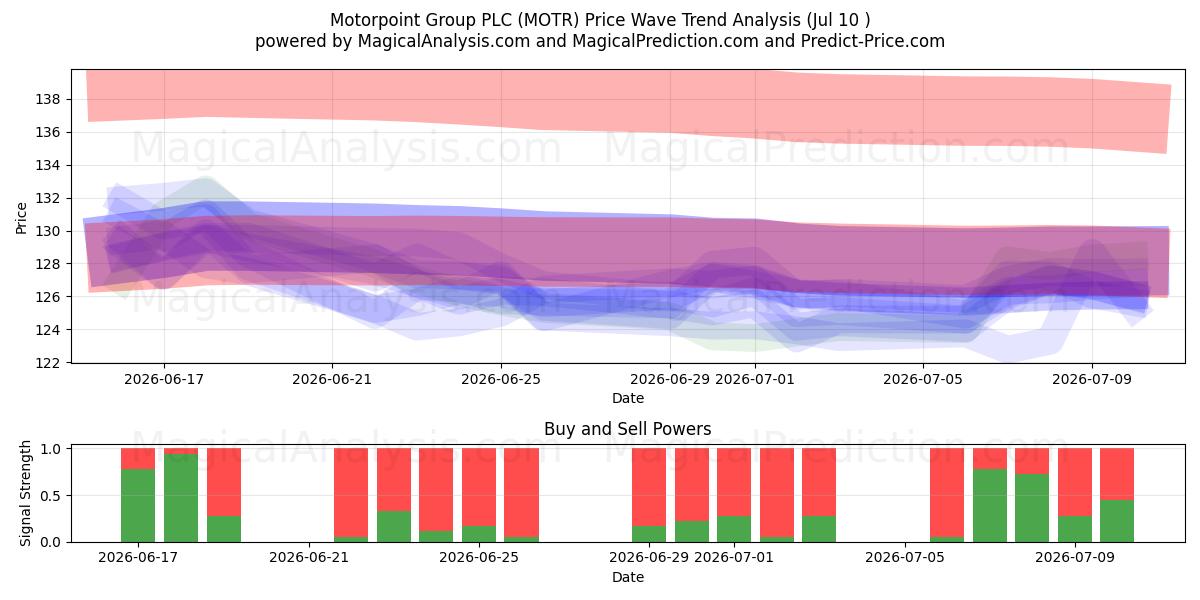Viewport: 1200px width, 600px height.
Task: Click 2026-06-17 tick on the Buy/Sell chart
Action: point(138,558)
